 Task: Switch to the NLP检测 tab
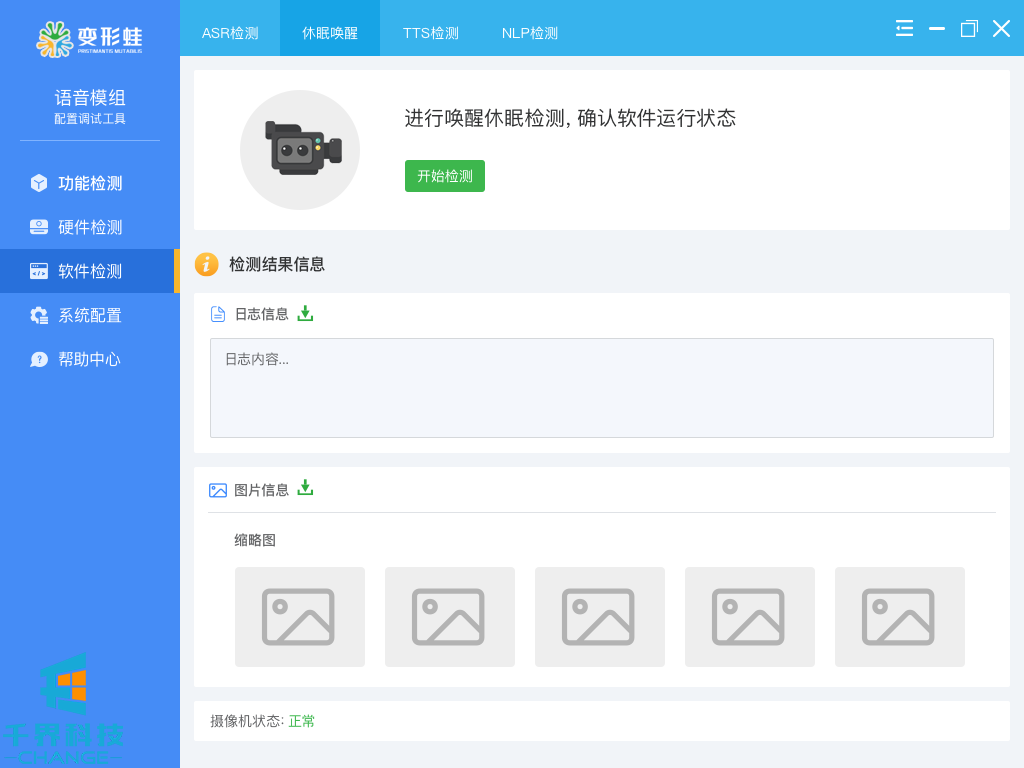point(530,33)
